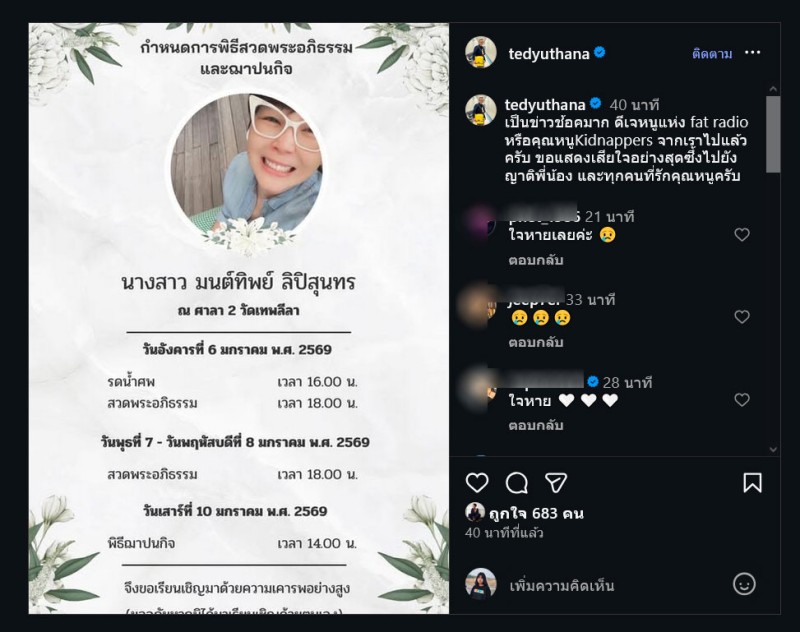Image resolution: width=800 pixels, height=632 pixels.
Task: Share the post via paper plane icon
Action: (556, 483)
